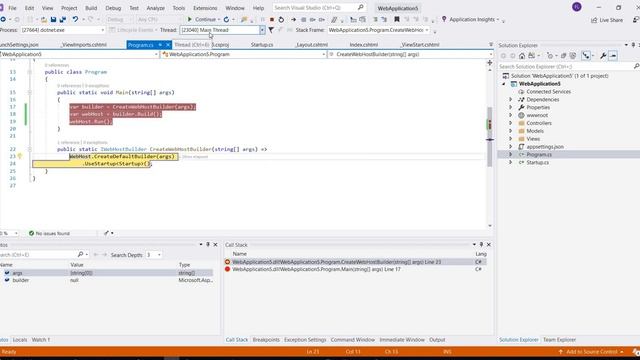Open the Thread dropdown arrow

click(262, 30)
